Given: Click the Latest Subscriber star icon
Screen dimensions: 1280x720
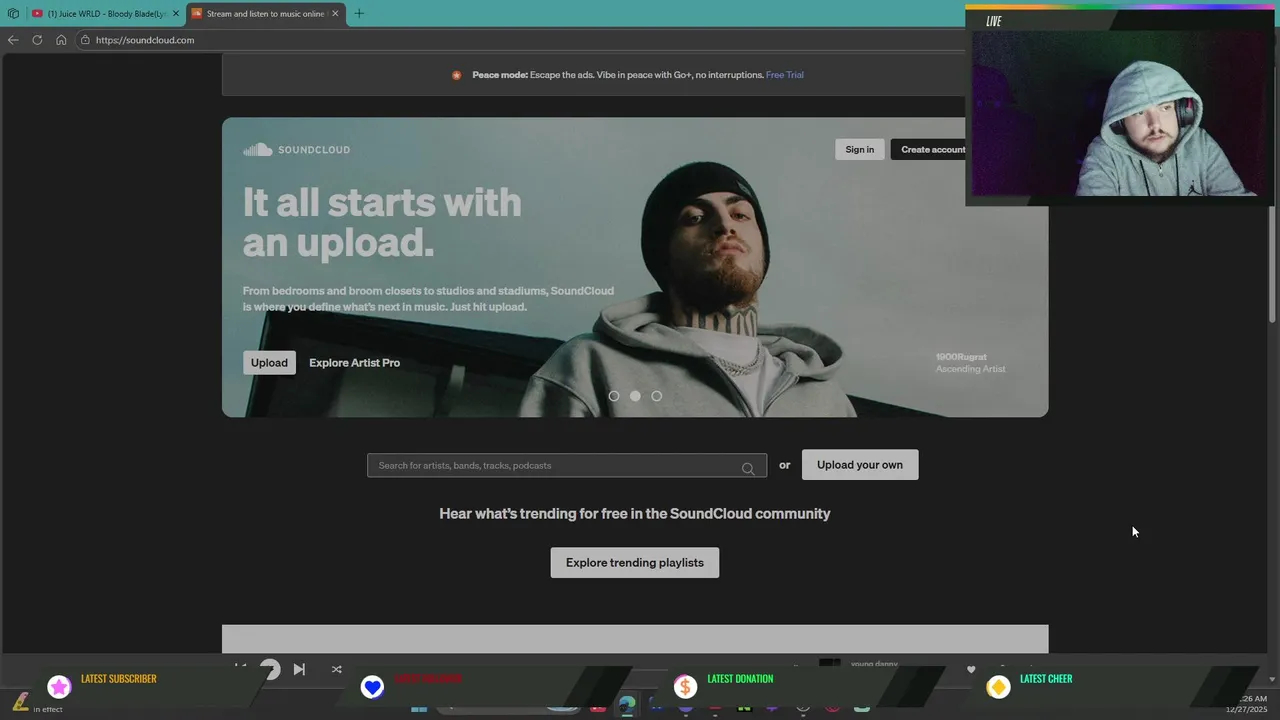Looking at the screenshot, I should (59, 687).
